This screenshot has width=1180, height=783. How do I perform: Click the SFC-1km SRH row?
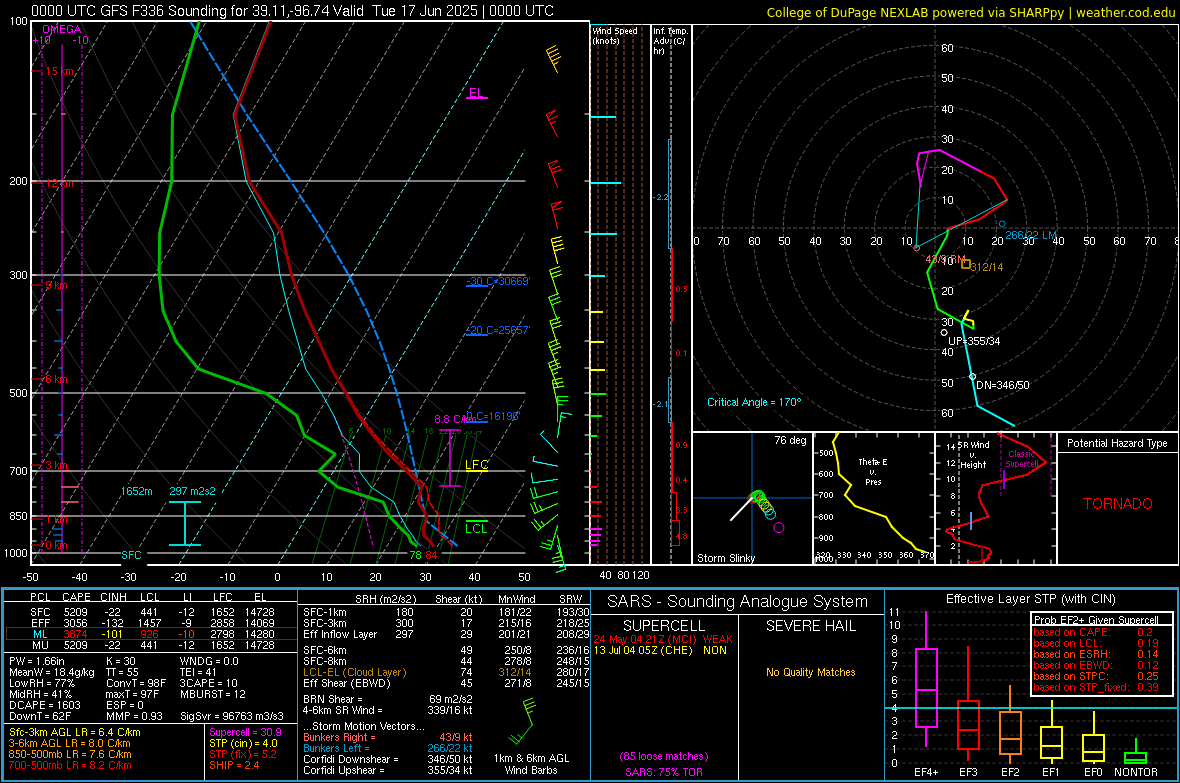[446, 612]
